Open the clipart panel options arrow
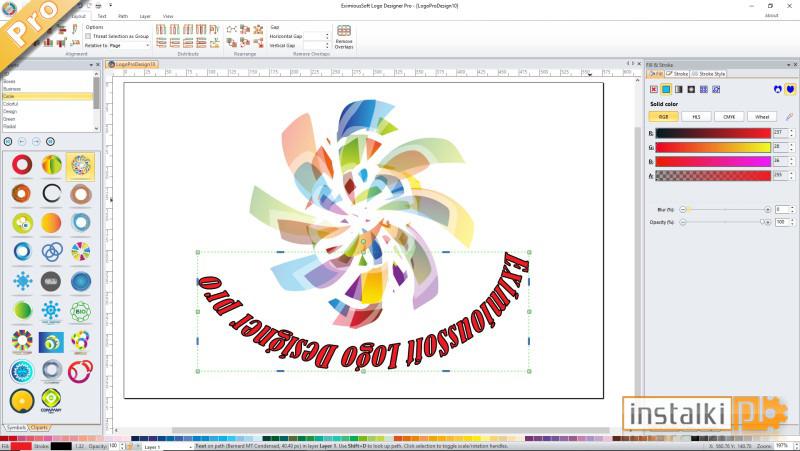 point(91,65)
